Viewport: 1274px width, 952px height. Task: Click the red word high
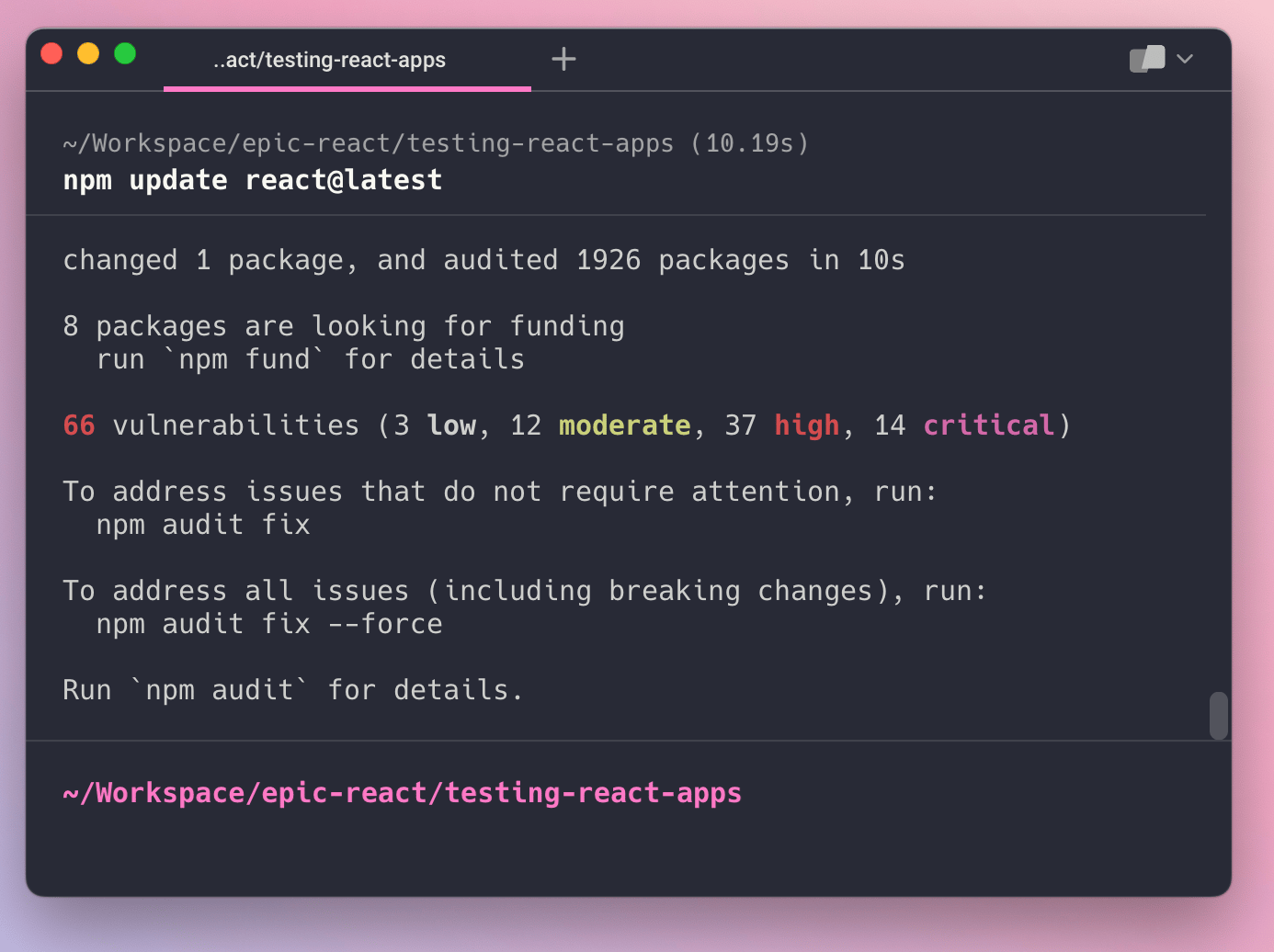click(806, 425)
